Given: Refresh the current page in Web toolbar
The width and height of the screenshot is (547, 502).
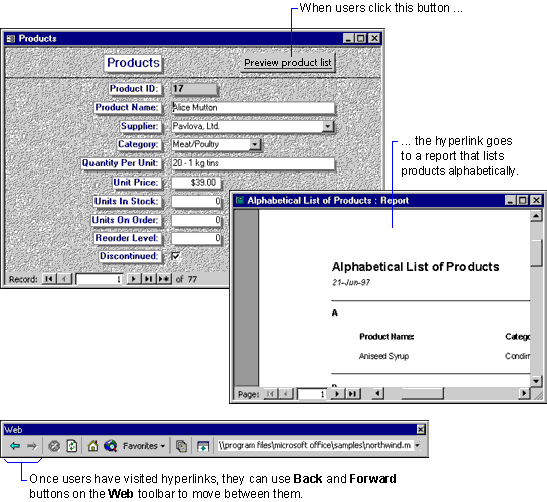Looking at the screenshot, I should (72, 446).
